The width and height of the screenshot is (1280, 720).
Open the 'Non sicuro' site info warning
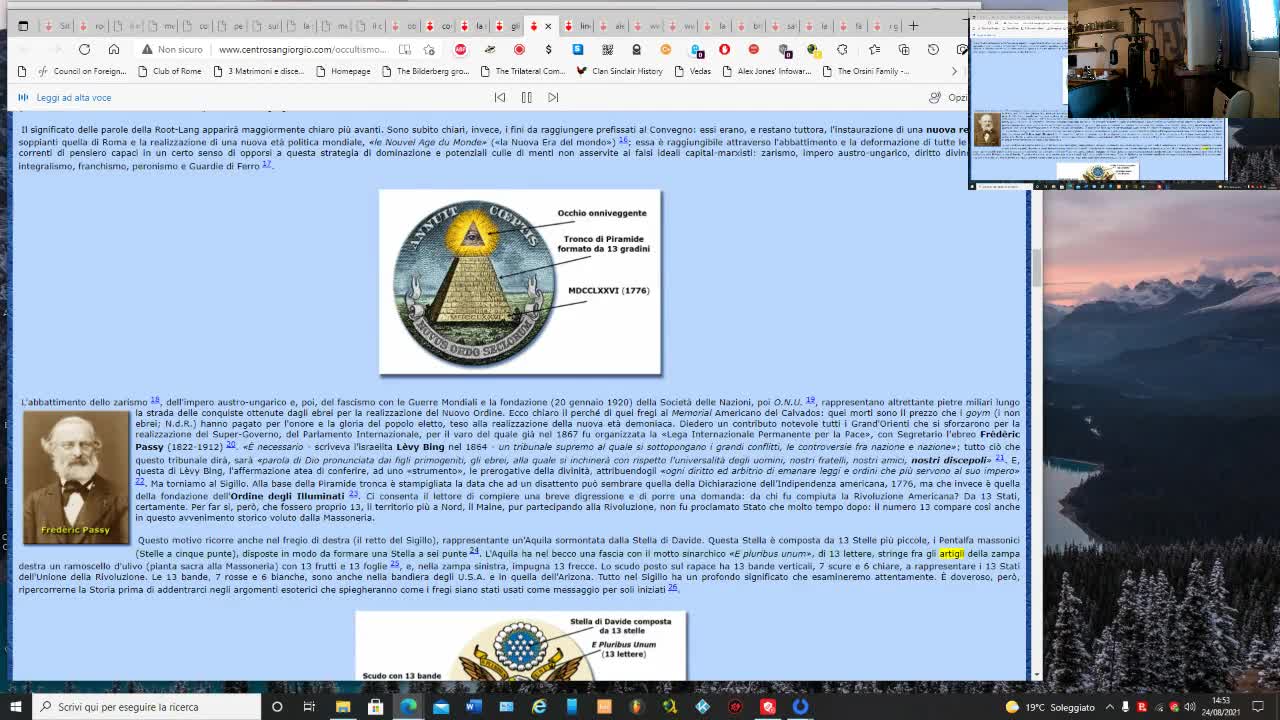point(172,49)
